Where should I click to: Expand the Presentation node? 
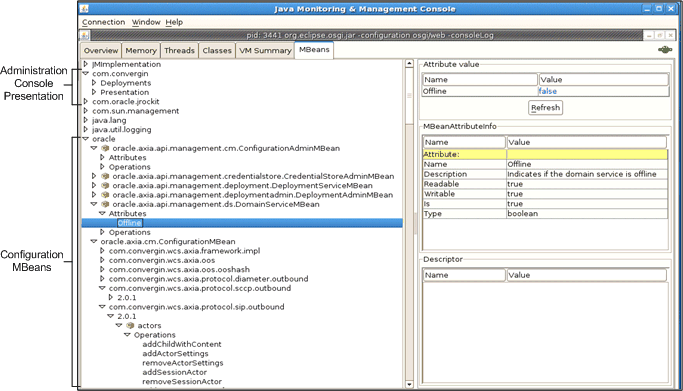(x=94, y=92)
